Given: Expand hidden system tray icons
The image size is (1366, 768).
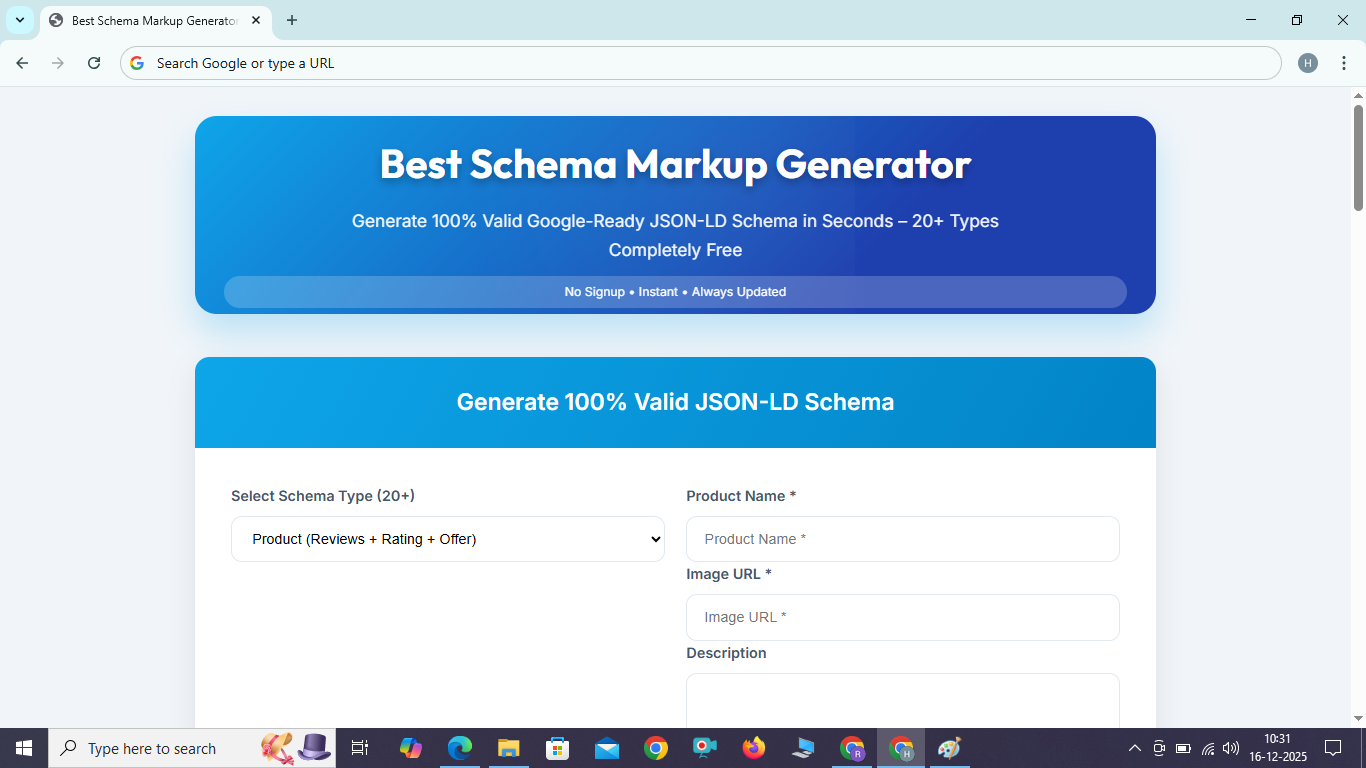Looking at the screenshot, I should (x=1135, y=748).
